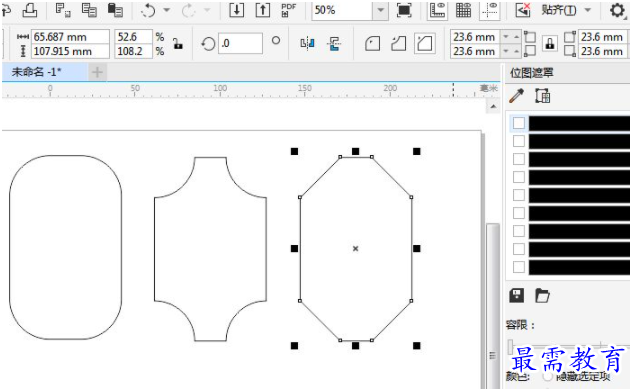Click the center X marker of chamfered shape
Image resolution: width=633 pixels, height=391 pixels.
(356, 249)
